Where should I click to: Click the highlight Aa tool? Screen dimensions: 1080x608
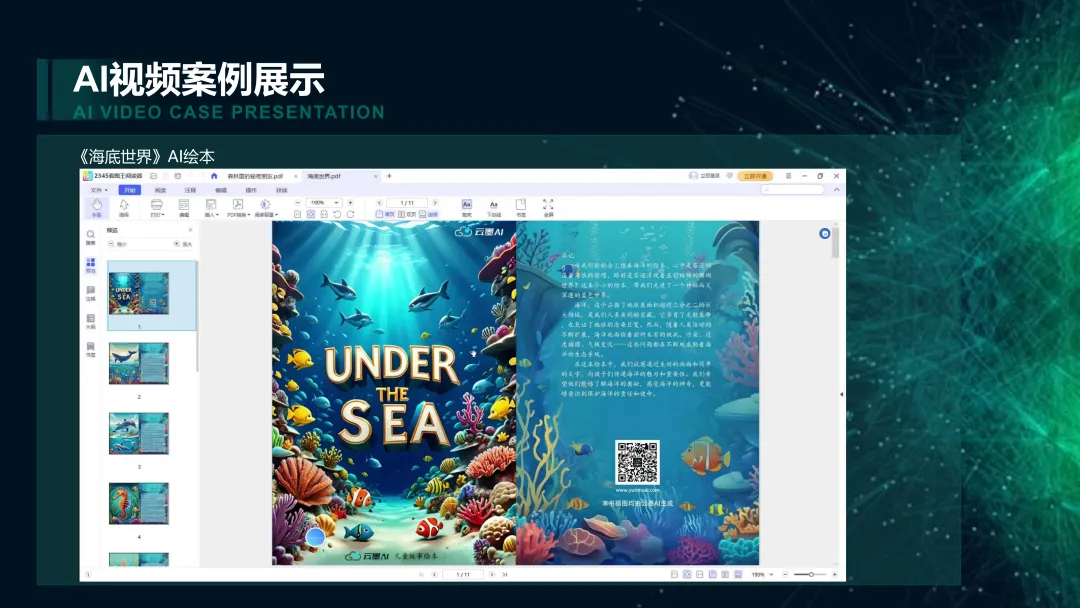pyautogui.click(x=466, y=207)
